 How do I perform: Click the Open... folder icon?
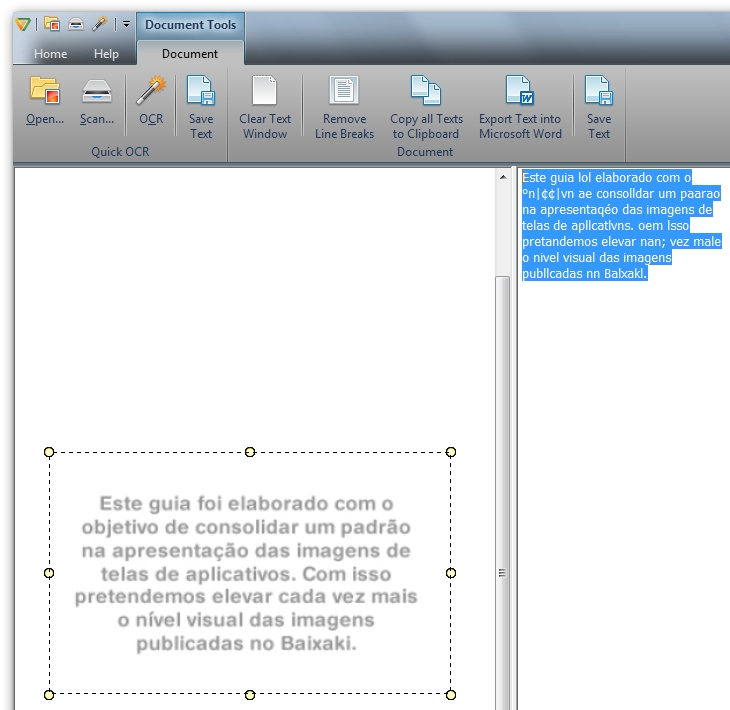point(45,89)
